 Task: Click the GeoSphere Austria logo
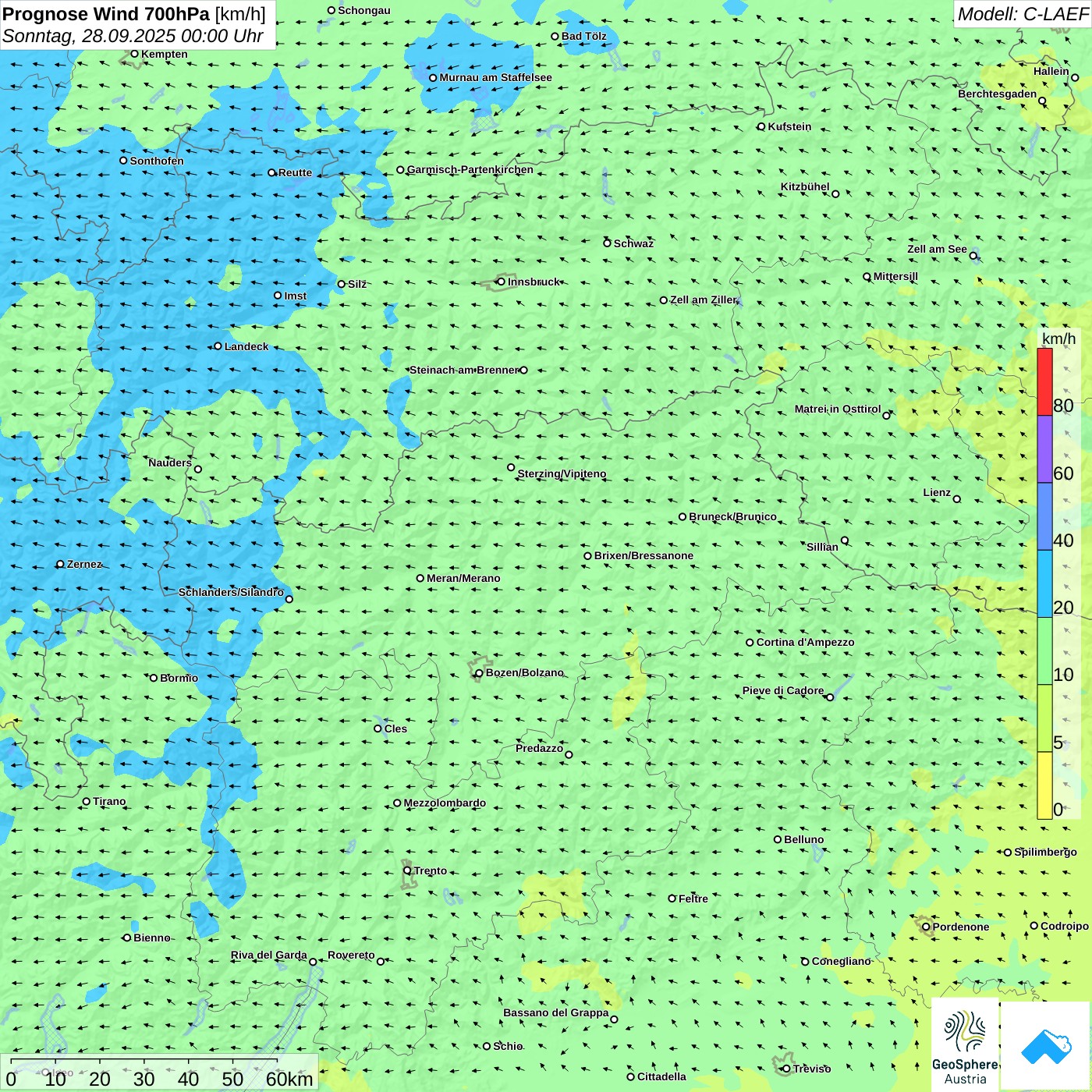point(965,1045)
